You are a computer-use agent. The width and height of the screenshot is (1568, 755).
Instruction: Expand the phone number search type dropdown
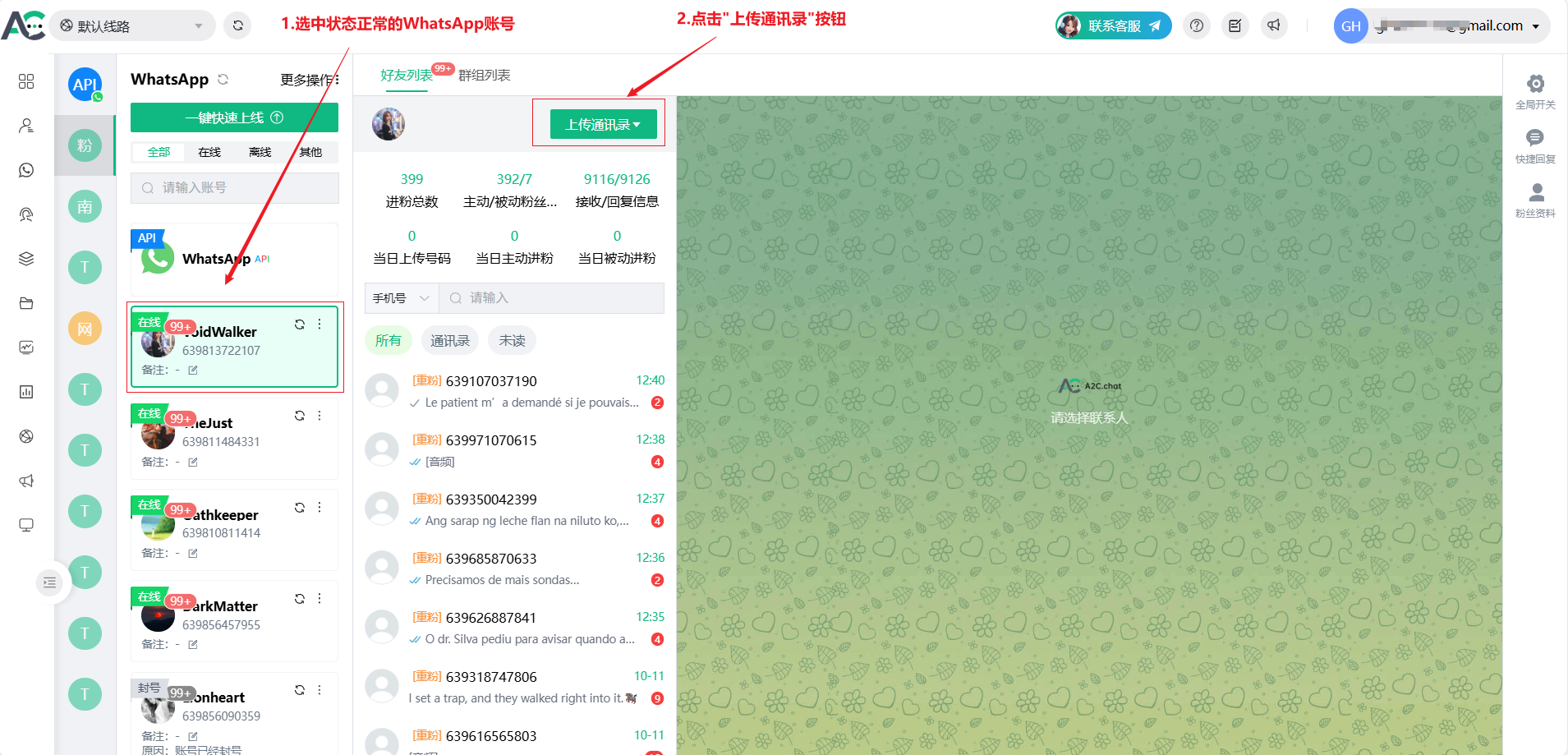401,298
